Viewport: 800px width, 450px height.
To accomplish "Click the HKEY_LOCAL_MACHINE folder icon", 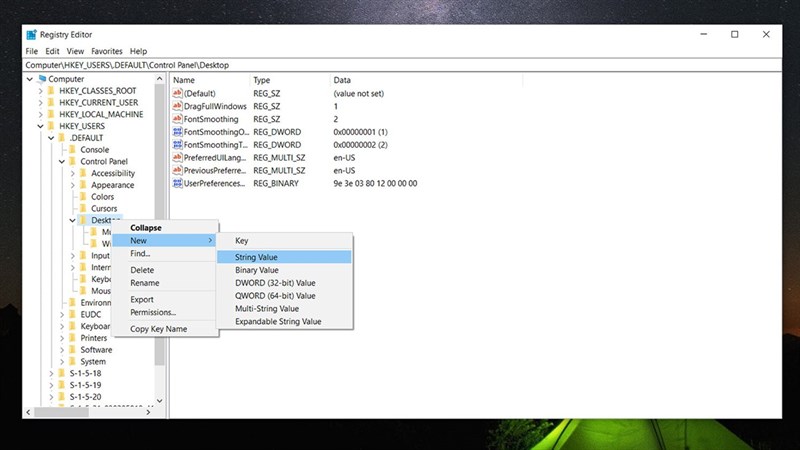I will pos(51,114).
